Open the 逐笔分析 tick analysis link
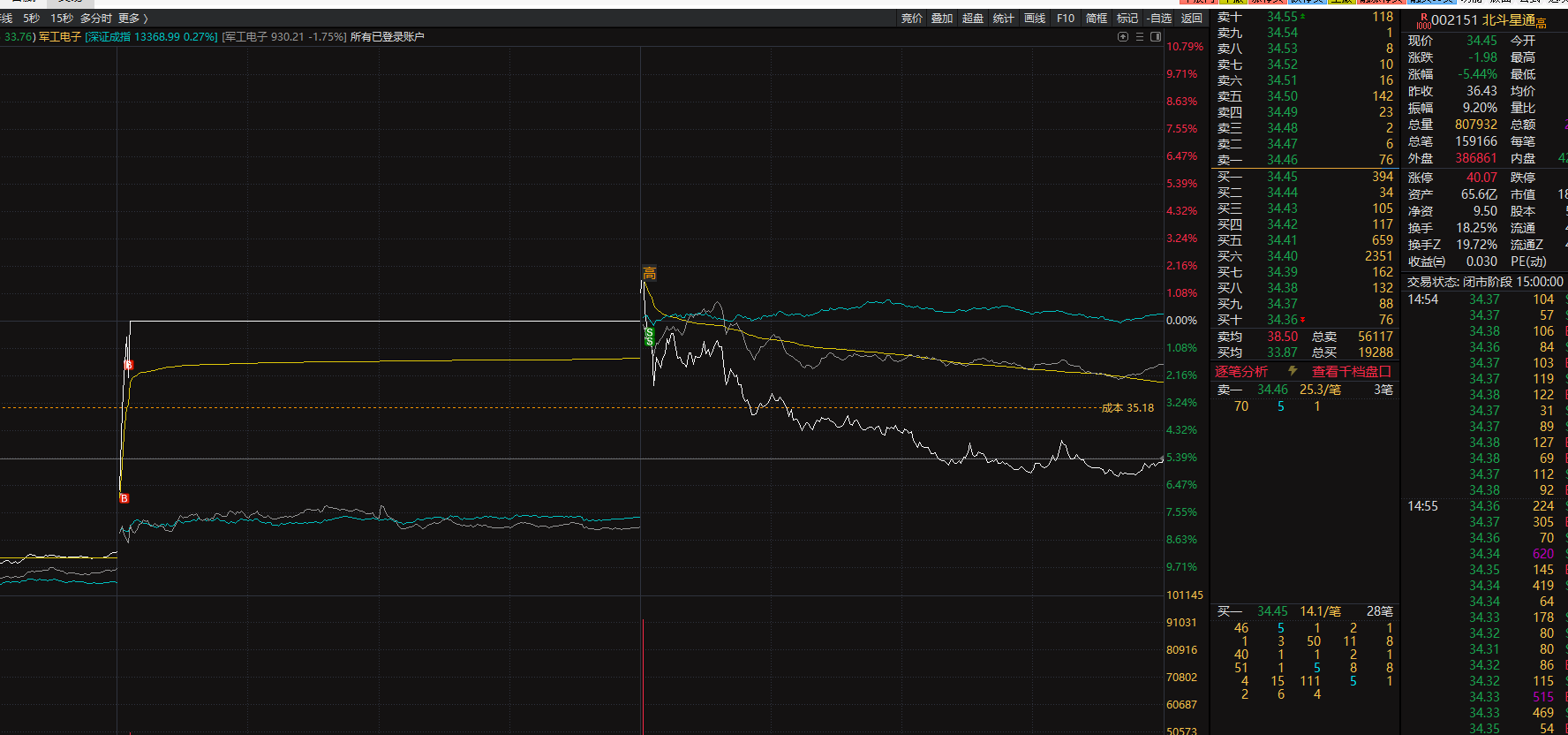 pos(1241,371)
